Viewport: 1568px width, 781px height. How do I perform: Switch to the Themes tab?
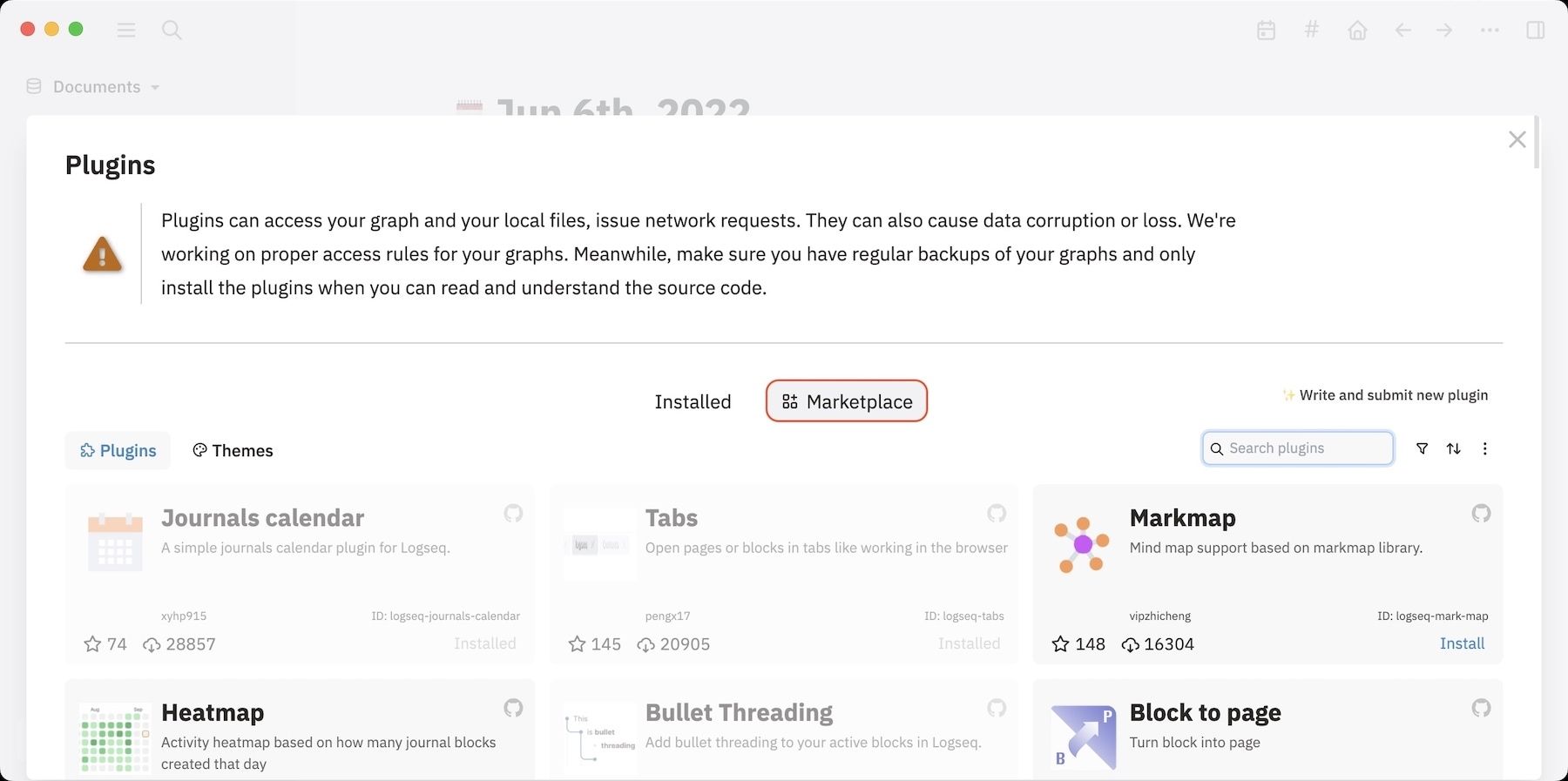coord(233,450)
